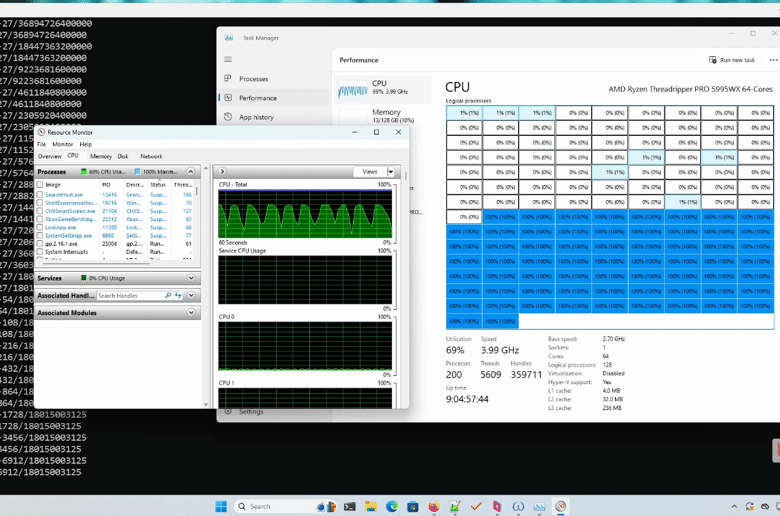The height and width of the screenshot is (516, 780).
Task: Expand the Associated Modules section
Action: [x=191, y=312]
